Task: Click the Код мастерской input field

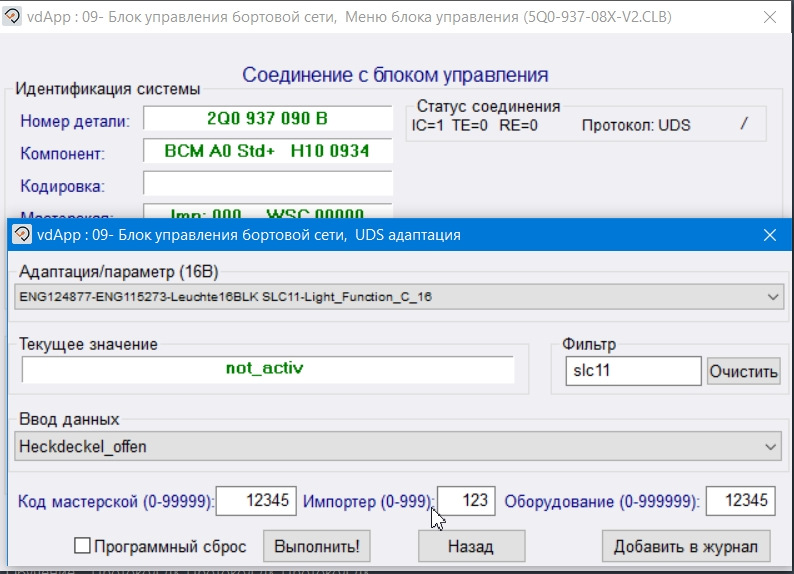Action: [x=256, y=501]
